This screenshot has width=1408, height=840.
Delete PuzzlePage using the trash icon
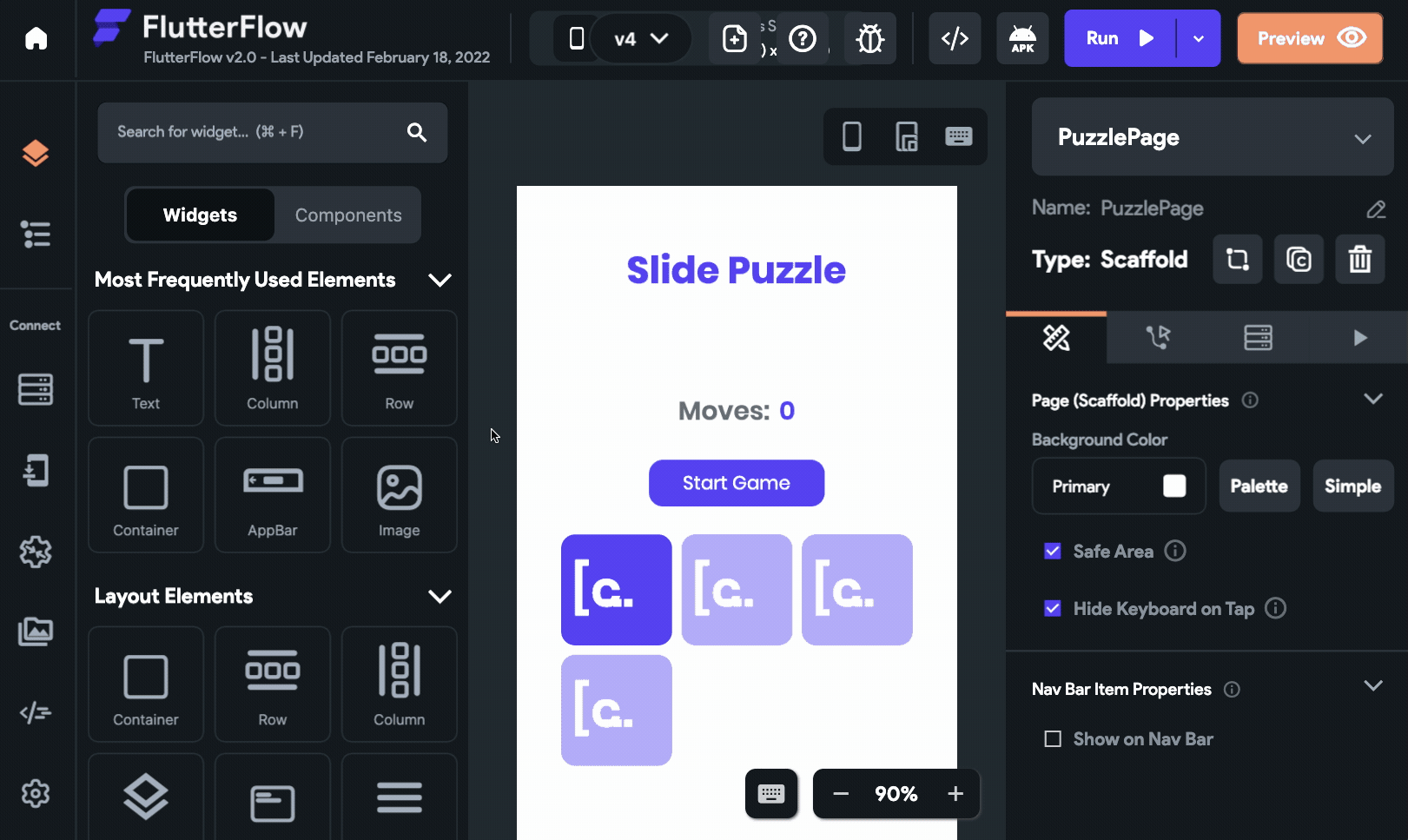point(1359,259)
